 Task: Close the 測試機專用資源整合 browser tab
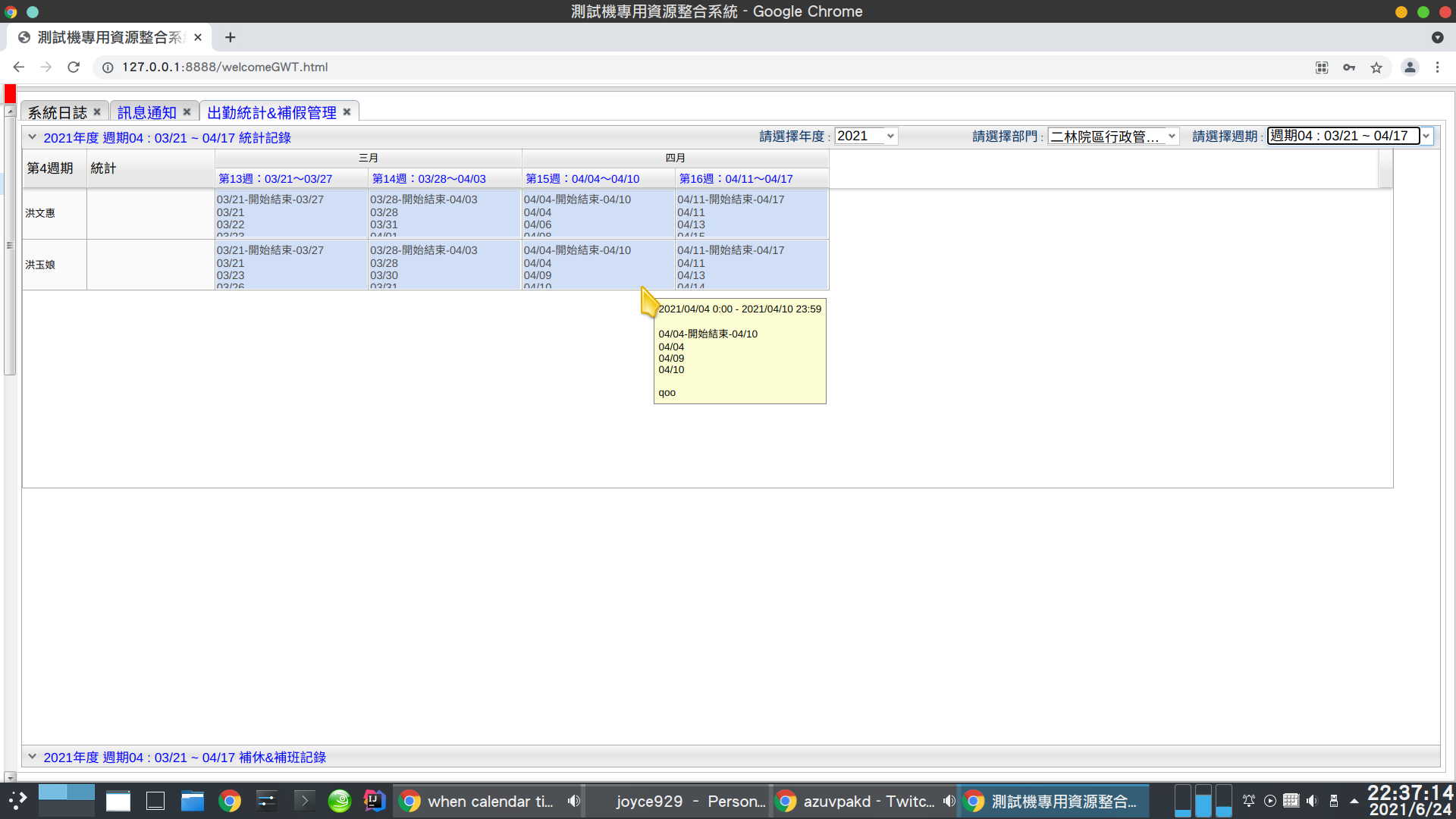tap(198, 37)
